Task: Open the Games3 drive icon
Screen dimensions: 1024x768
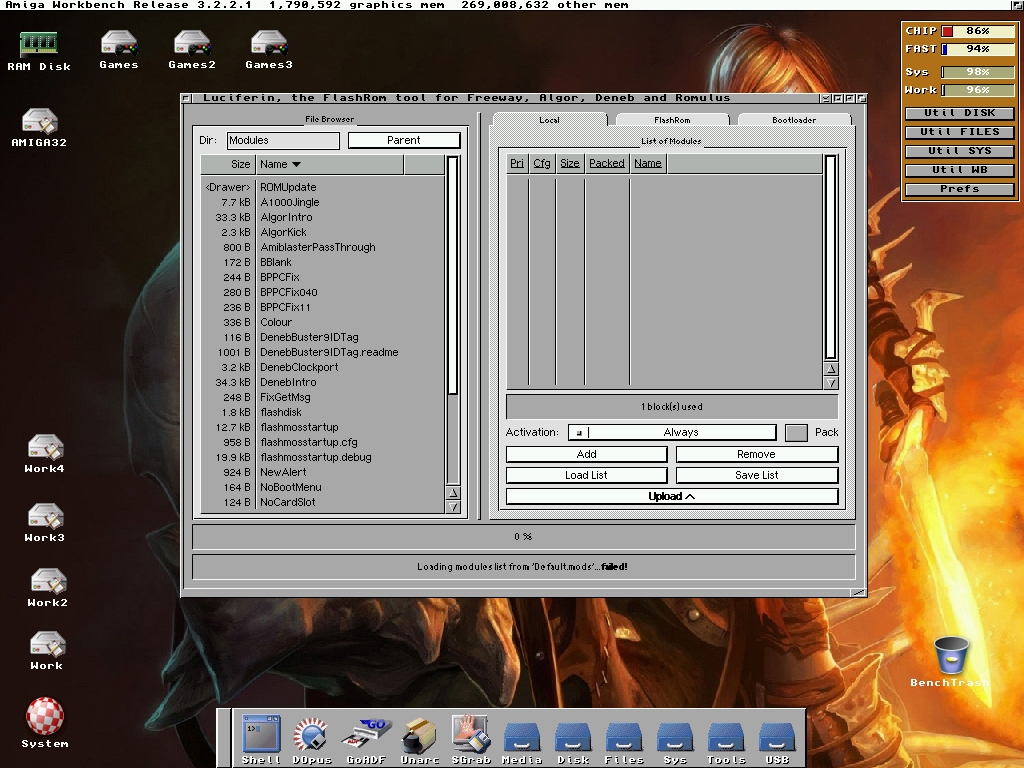Action: click(268, 50)
